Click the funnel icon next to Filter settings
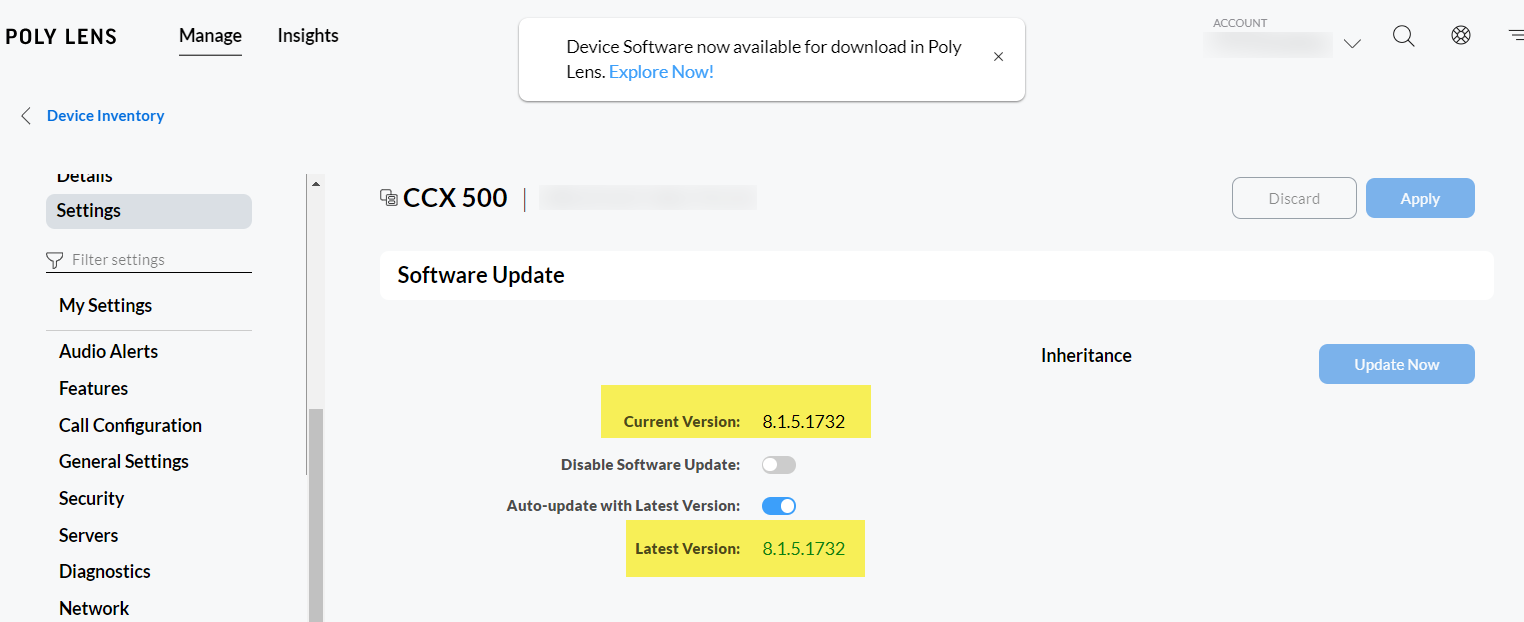Image resolution: width=1524 pixels, height=622 pixels. [x=54, y=259]
